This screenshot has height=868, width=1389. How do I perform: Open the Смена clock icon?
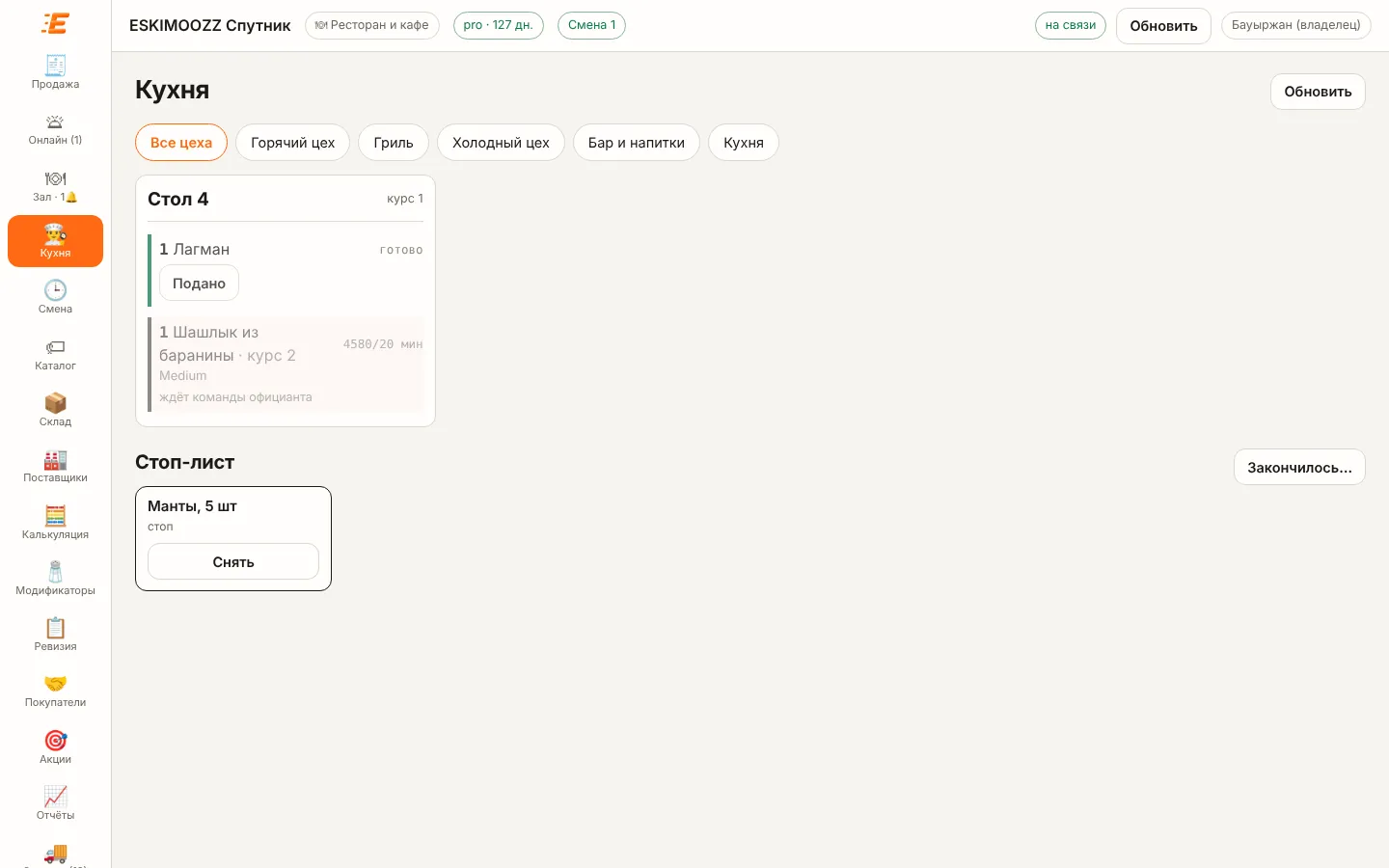(55, 290)
